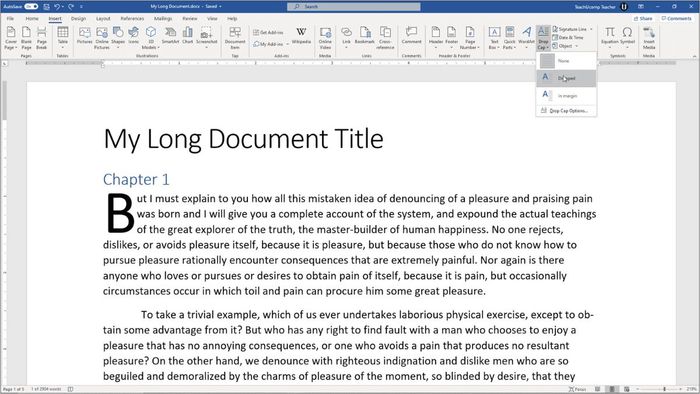
Task: Insert a new Comment from the ribbon
Action: (x=411, y=36)
